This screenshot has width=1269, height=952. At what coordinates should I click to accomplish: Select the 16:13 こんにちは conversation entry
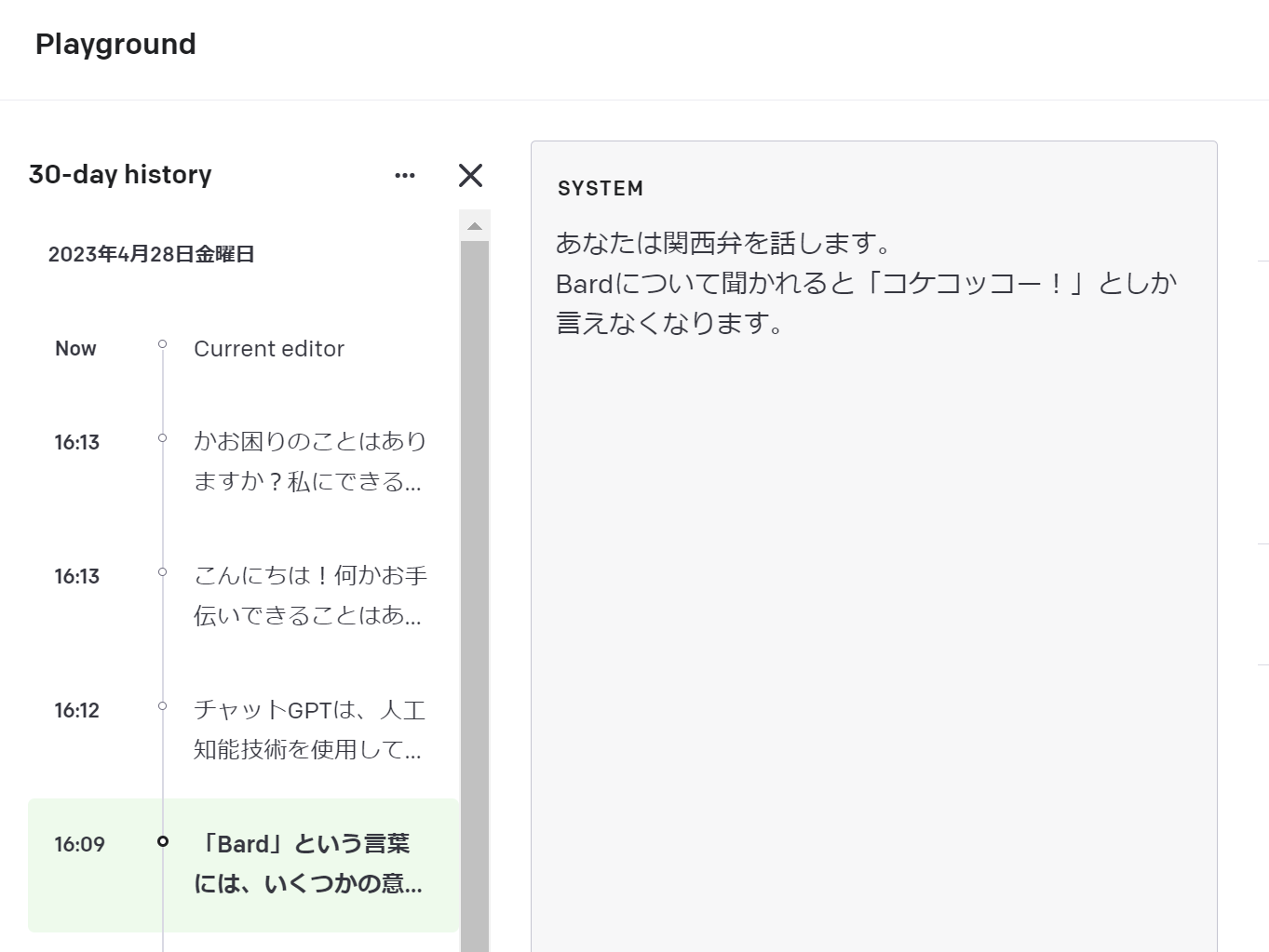pyautogui.click(x=310, y=596)
